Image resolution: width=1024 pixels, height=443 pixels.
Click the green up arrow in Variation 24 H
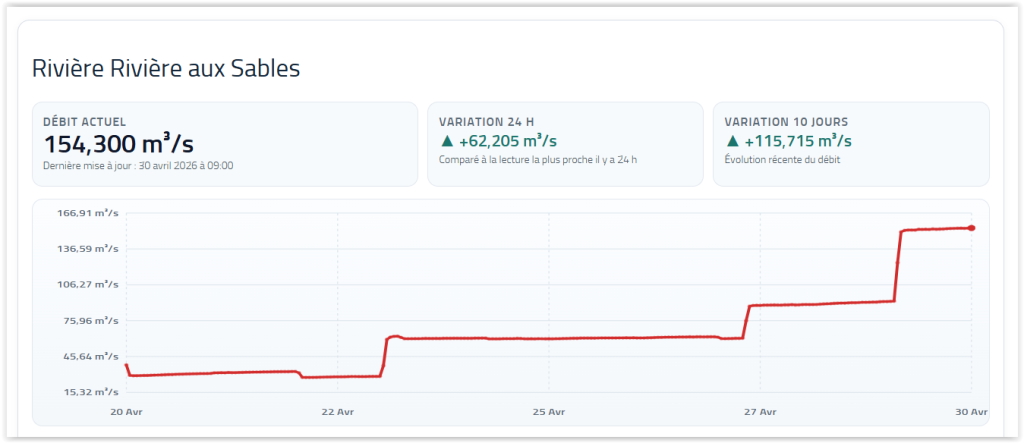447,141
